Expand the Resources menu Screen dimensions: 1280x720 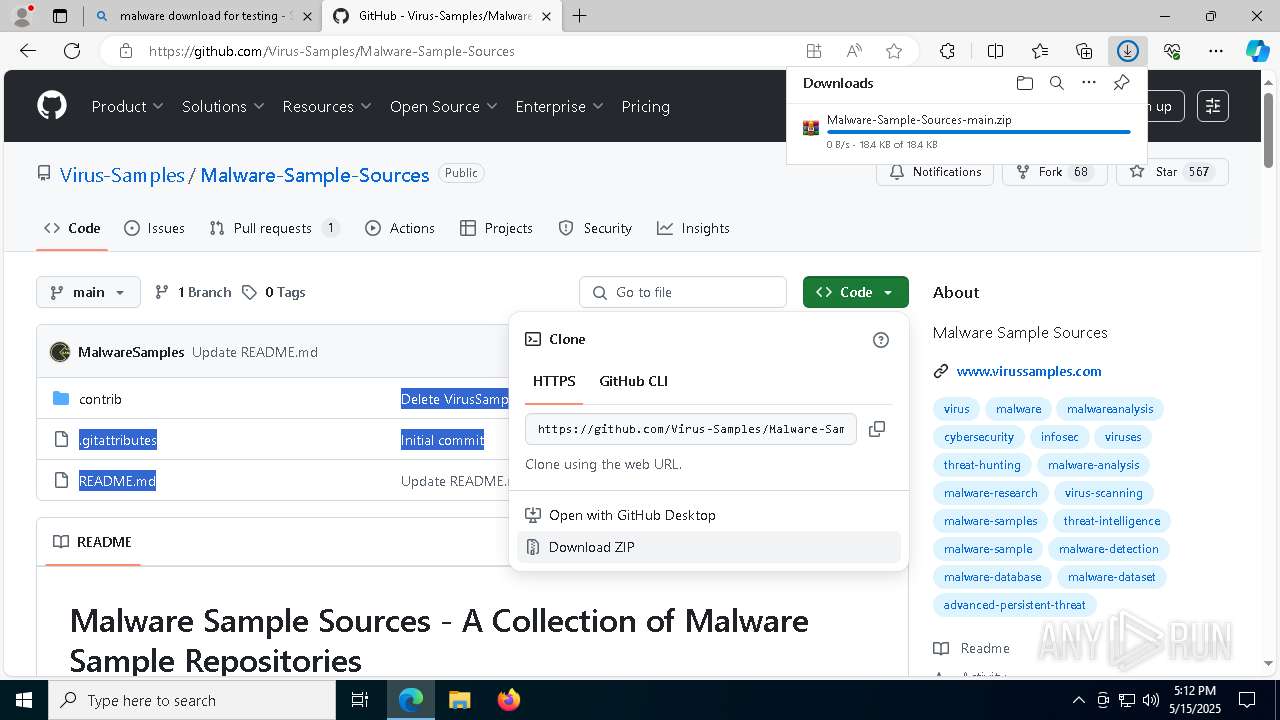coord(327,106)
